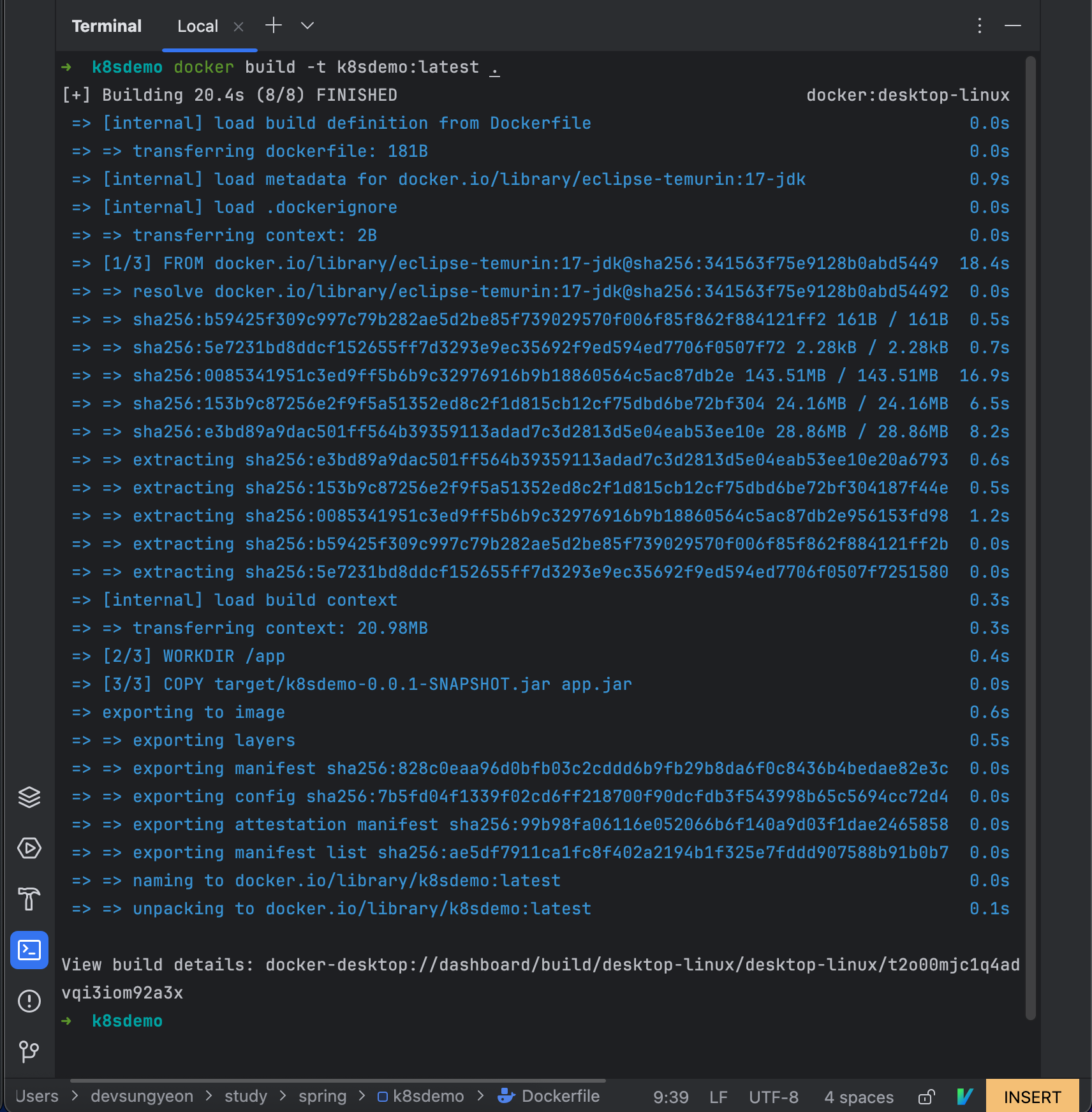The image size is (1092, 1112).
Task: Open study breadcrumb folder
Action: click(x=246, y=1096)
